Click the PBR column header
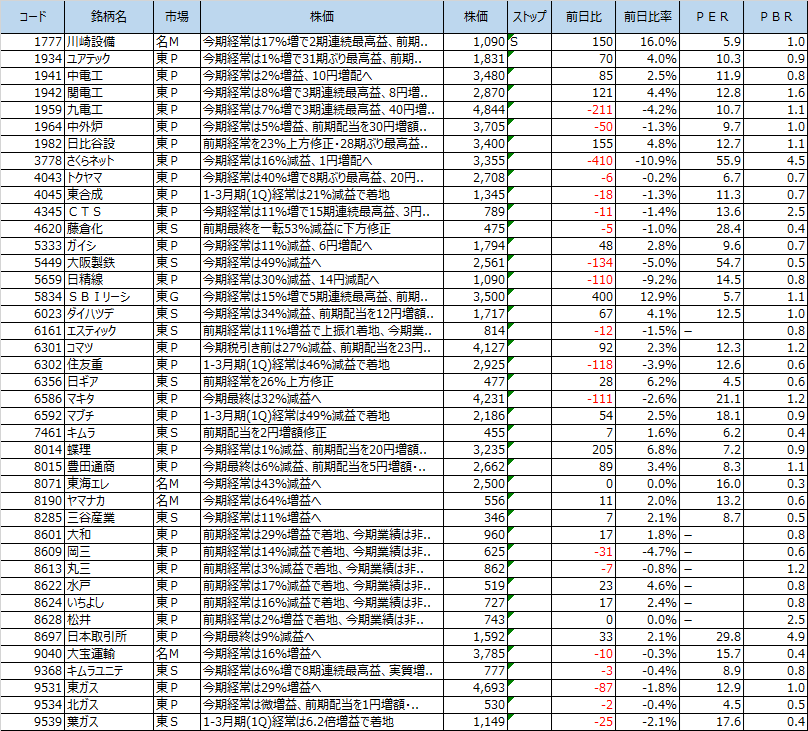 pyautogui.click(x=776, y=16)
